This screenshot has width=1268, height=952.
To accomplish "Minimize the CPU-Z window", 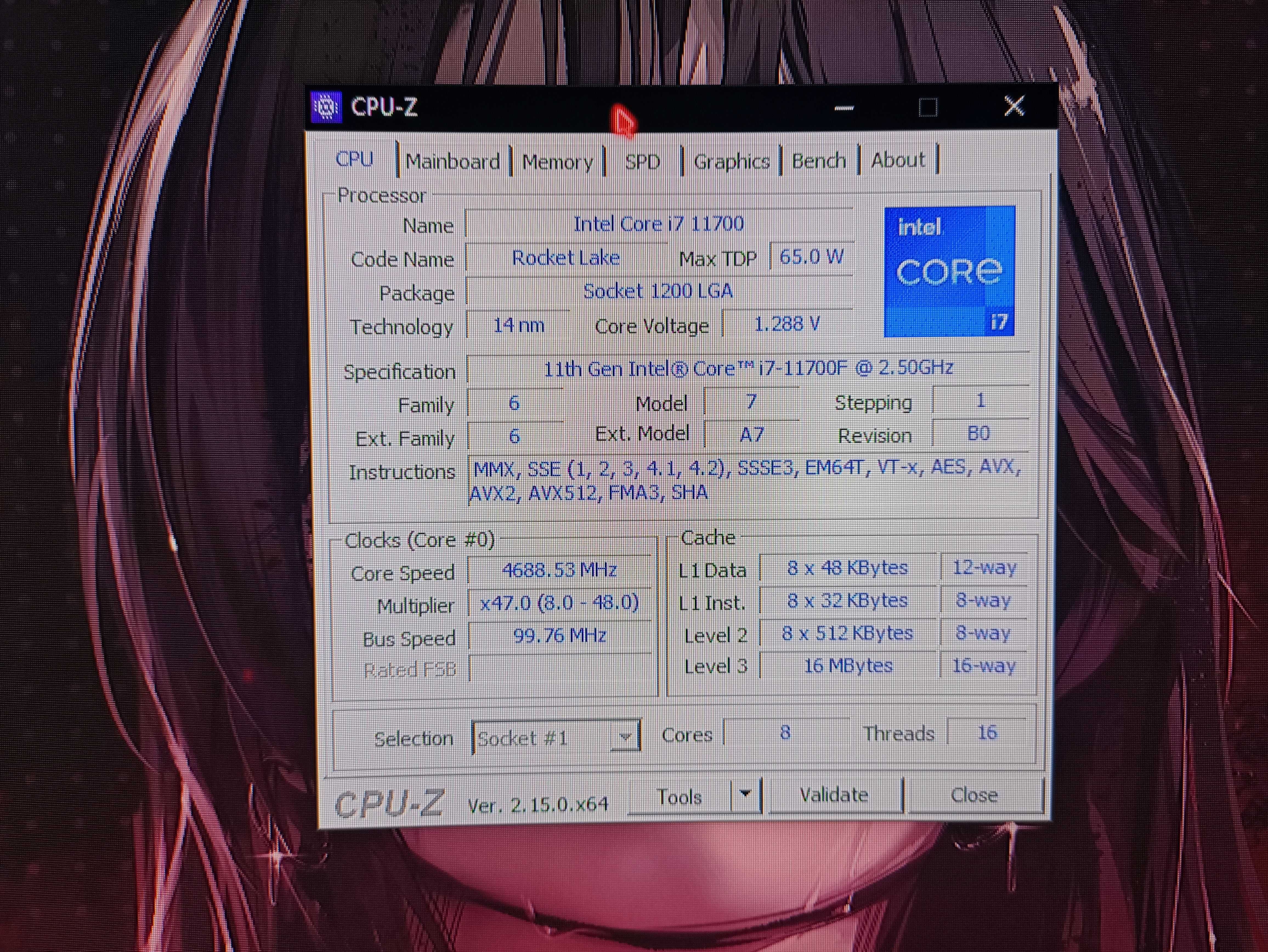I will tap(844, 107).
